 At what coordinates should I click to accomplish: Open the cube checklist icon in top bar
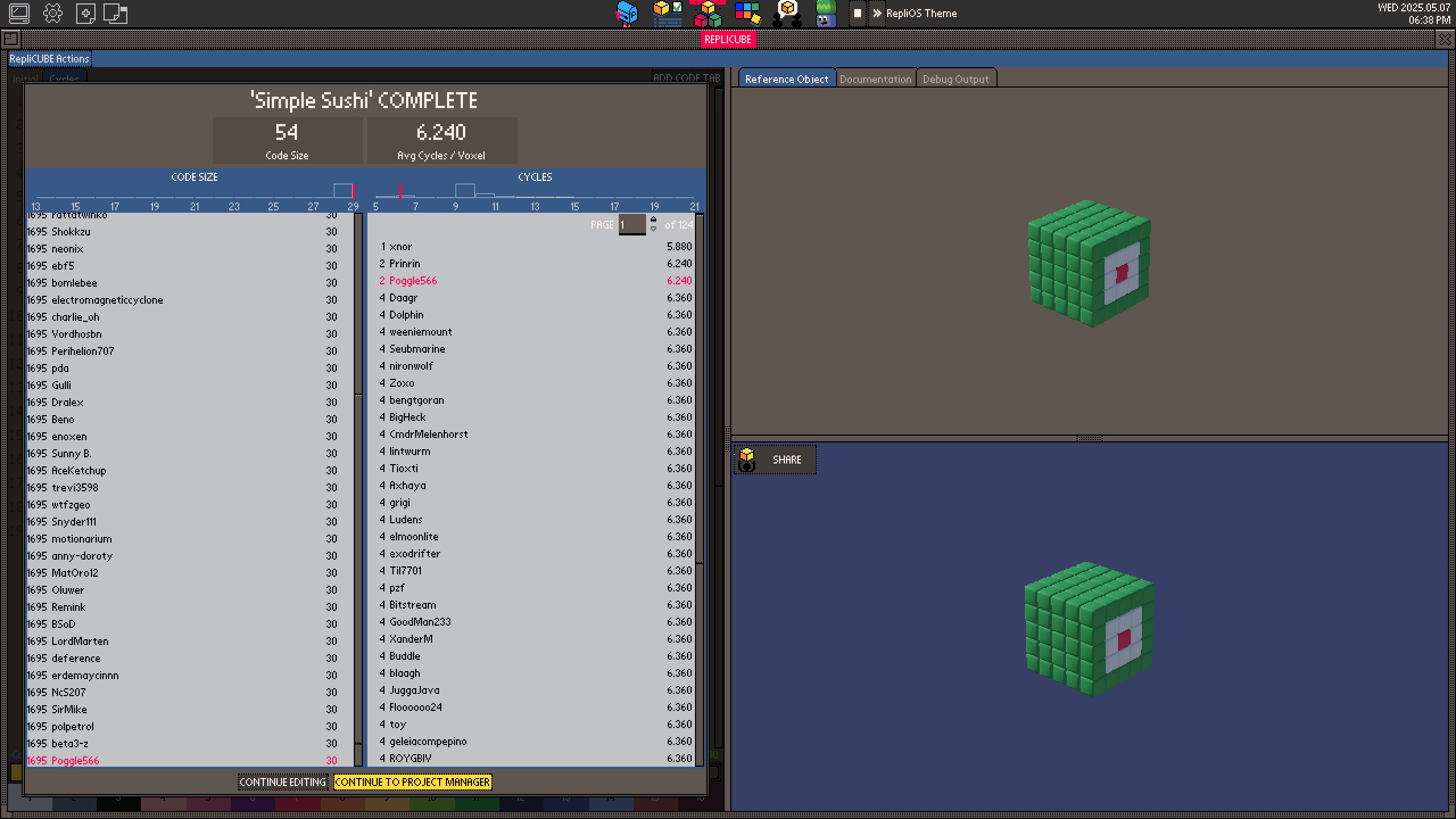(667, 14)
